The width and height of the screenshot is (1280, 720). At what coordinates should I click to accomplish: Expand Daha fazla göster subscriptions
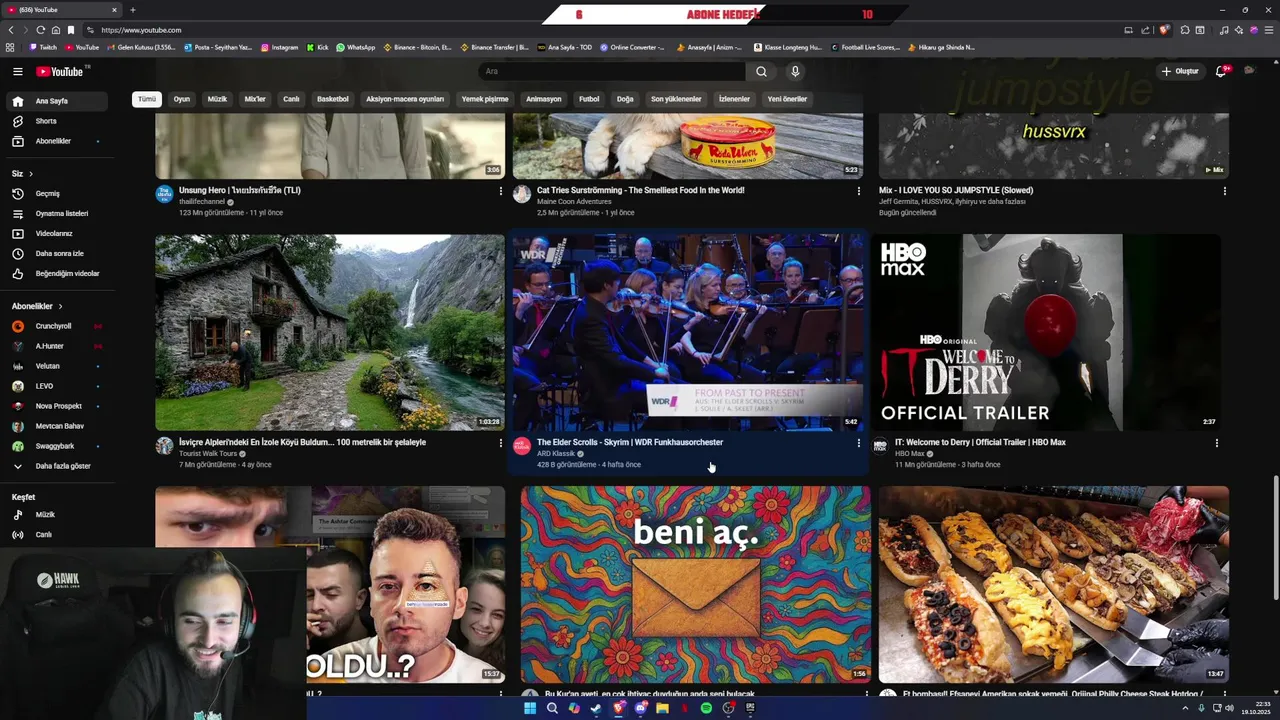click(x=58, y=466)
